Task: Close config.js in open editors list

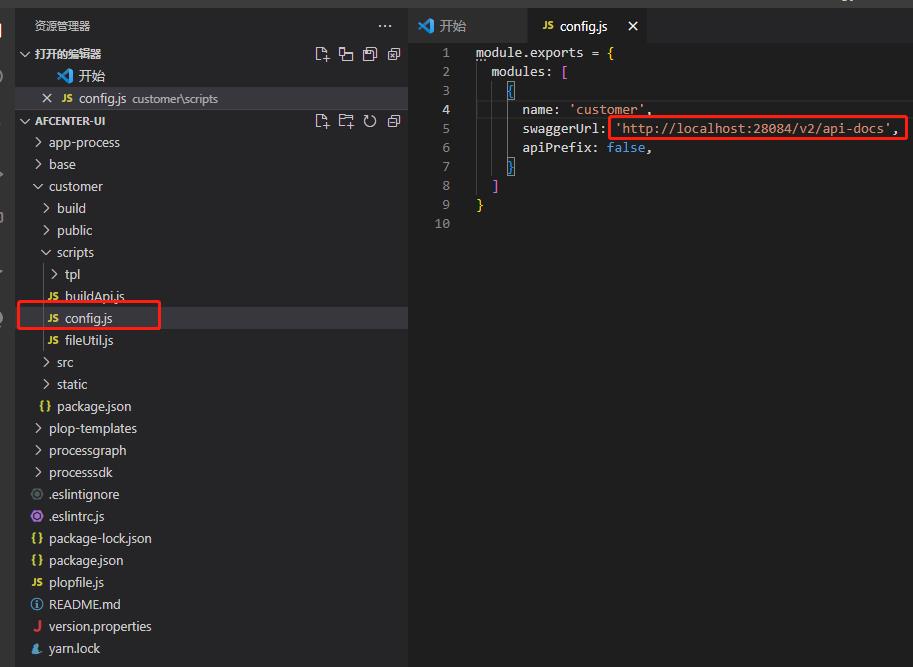Action: point(46,98)
